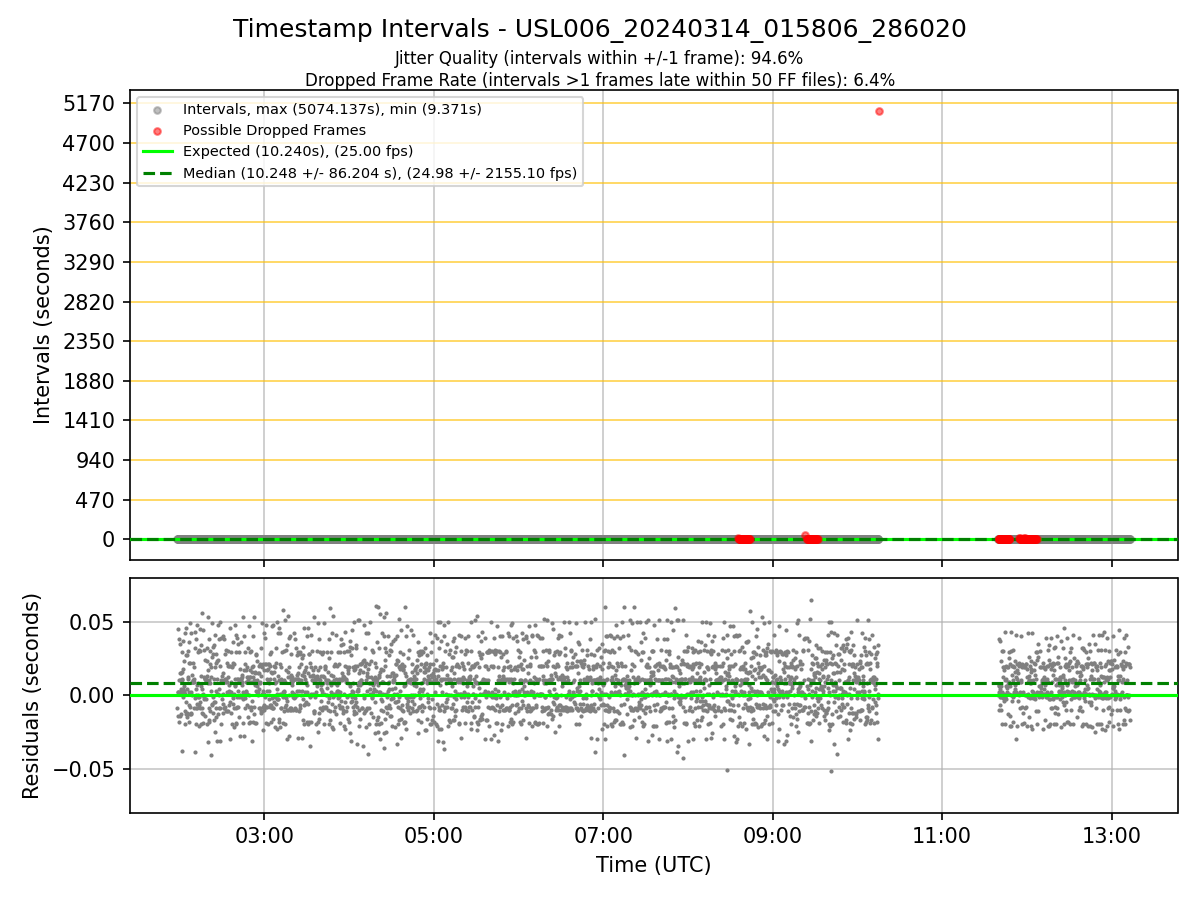Click the y-axis label 'Residuals (seconds)'

pyautogui.click(x=32, y=696)
